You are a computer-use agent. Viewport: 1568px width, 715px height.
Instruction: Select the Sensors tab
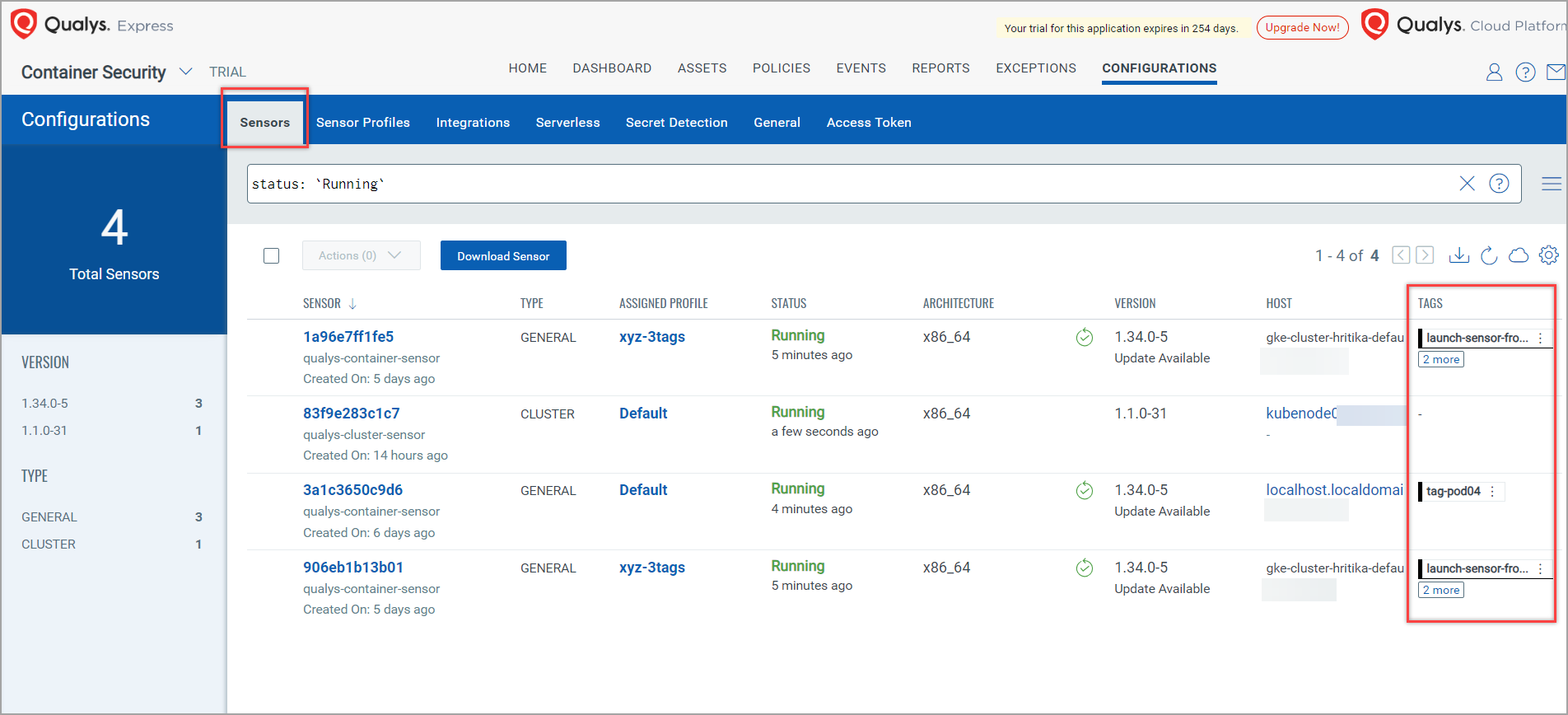(x=265, y=123)
